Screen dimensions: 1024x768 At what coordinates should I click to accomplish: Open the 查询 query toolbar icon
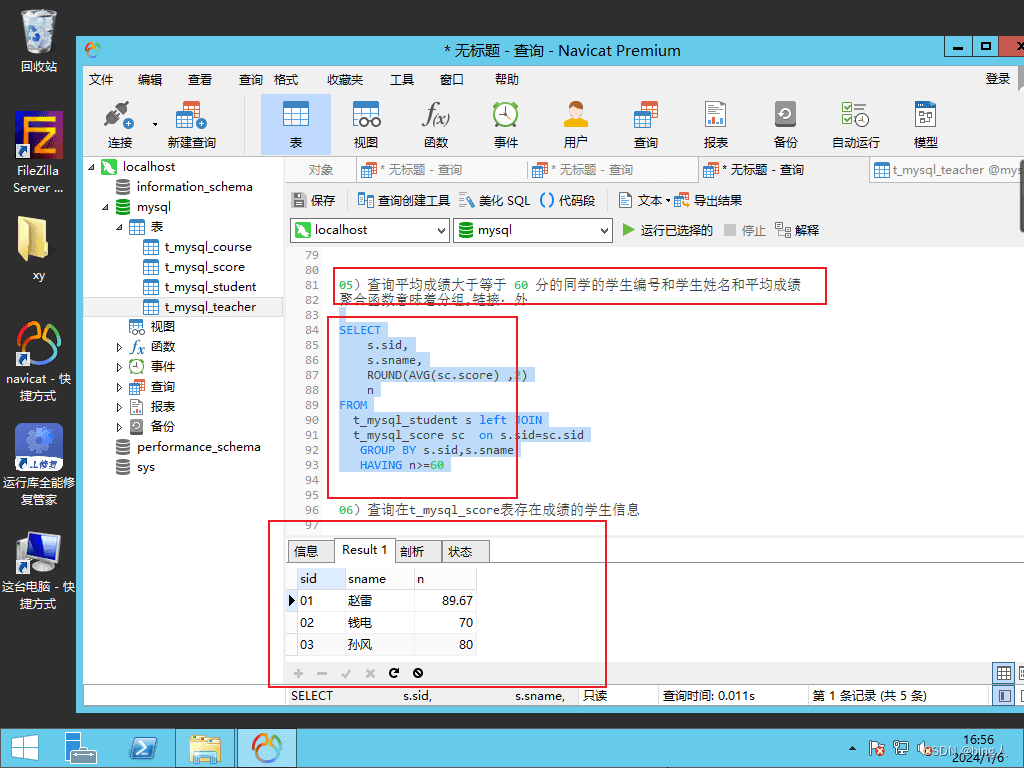pyautogui.click(x=645, y=124)
